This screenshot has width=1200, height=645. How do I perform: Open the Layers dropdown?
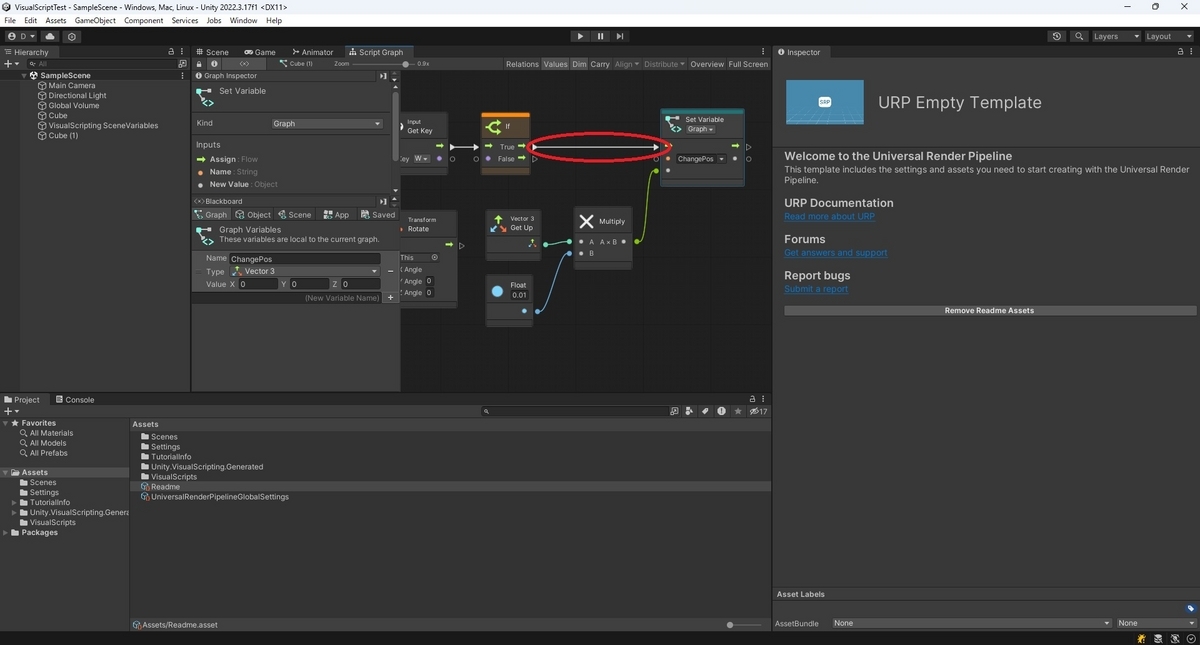click(x=1116, y=36)
